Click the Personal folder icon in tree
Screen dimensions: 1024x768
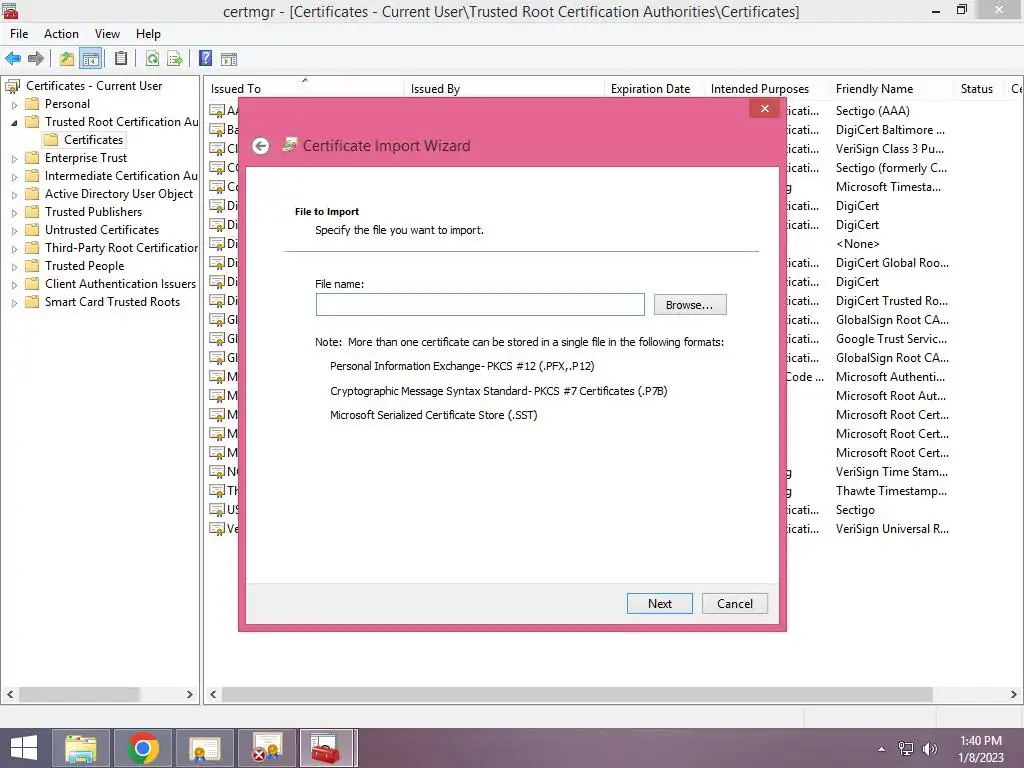32,104
